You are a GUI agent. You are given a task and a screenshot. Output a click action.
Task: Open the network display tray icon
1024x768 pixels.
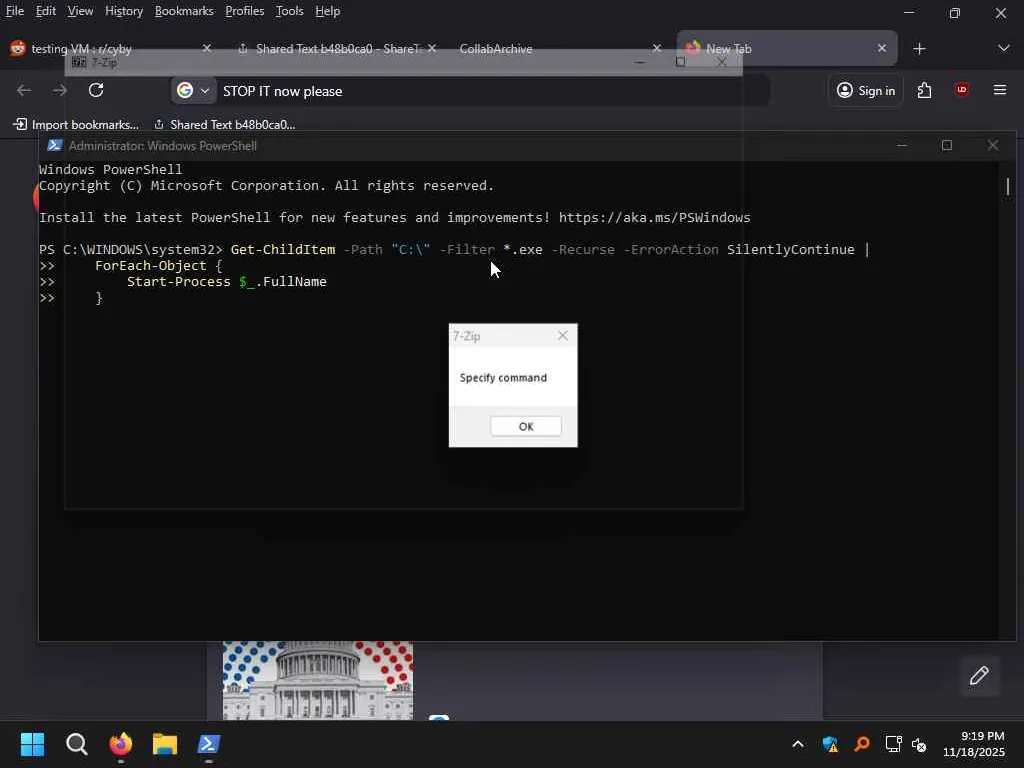click(x=893, y=744)
